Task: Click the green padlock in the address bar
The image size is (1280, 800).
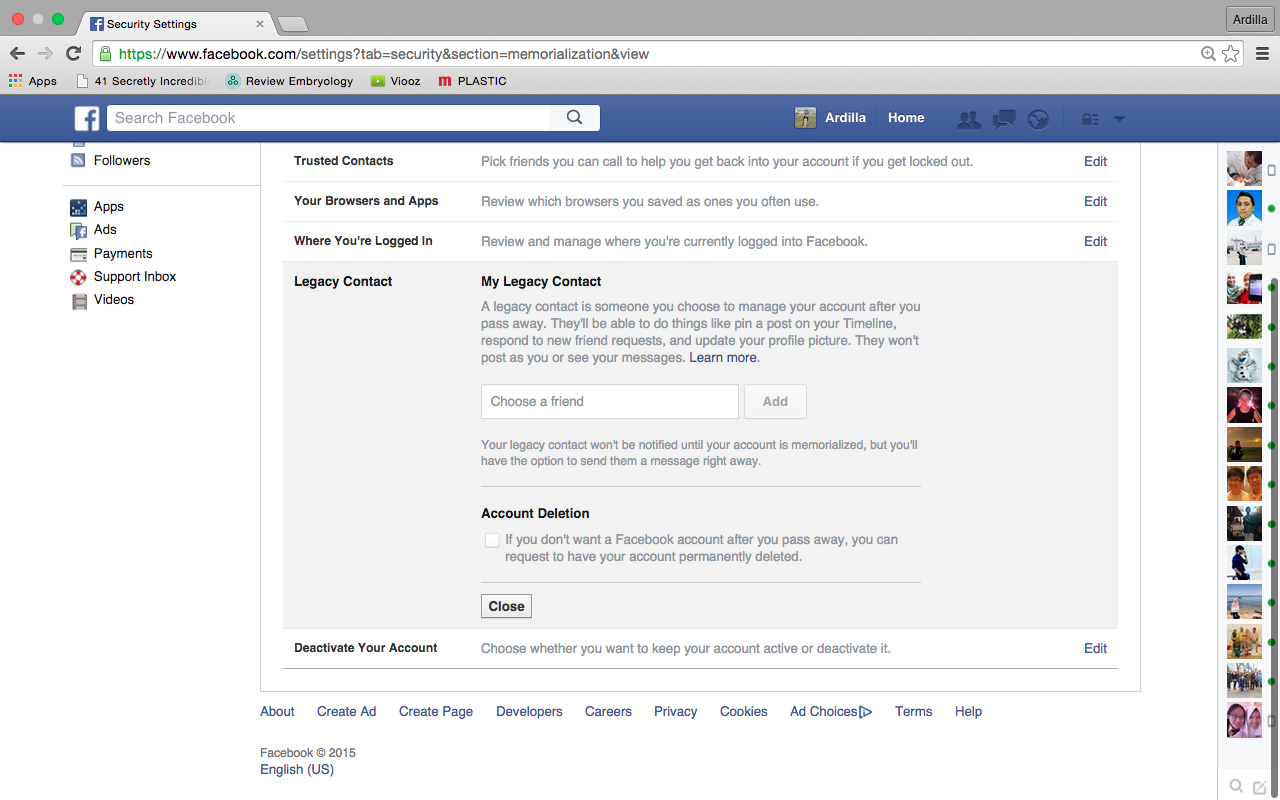Action: 105,54
